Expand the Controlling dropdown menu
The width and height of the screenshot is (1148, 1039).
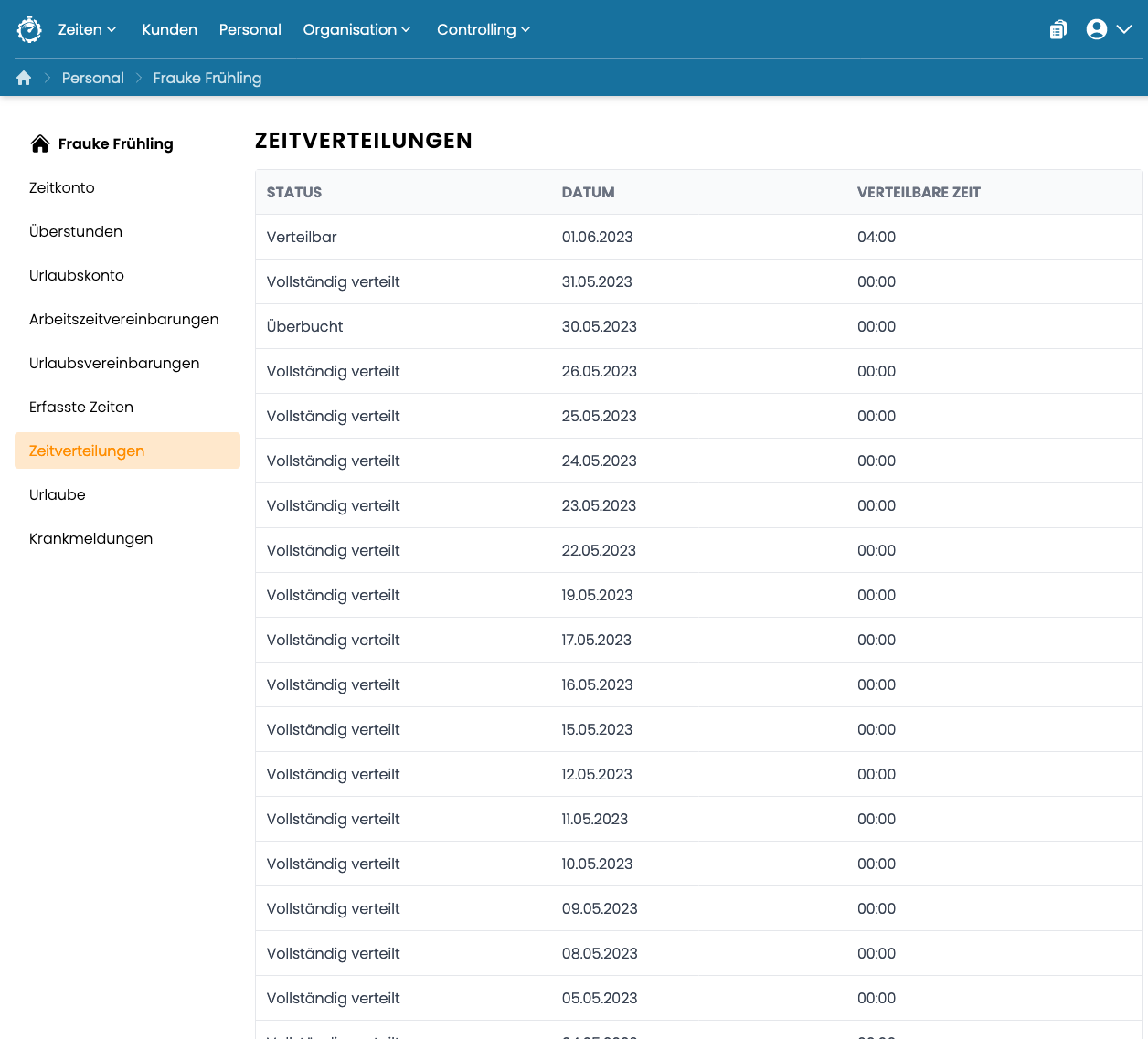coord(484,29)
